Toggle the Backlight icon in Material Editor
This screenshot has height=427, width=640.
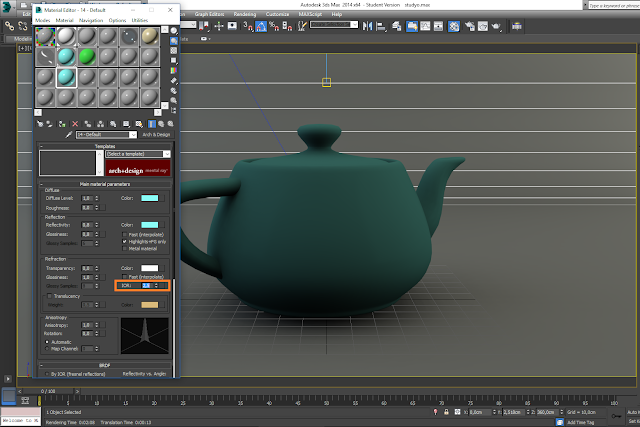coord(174,42)
